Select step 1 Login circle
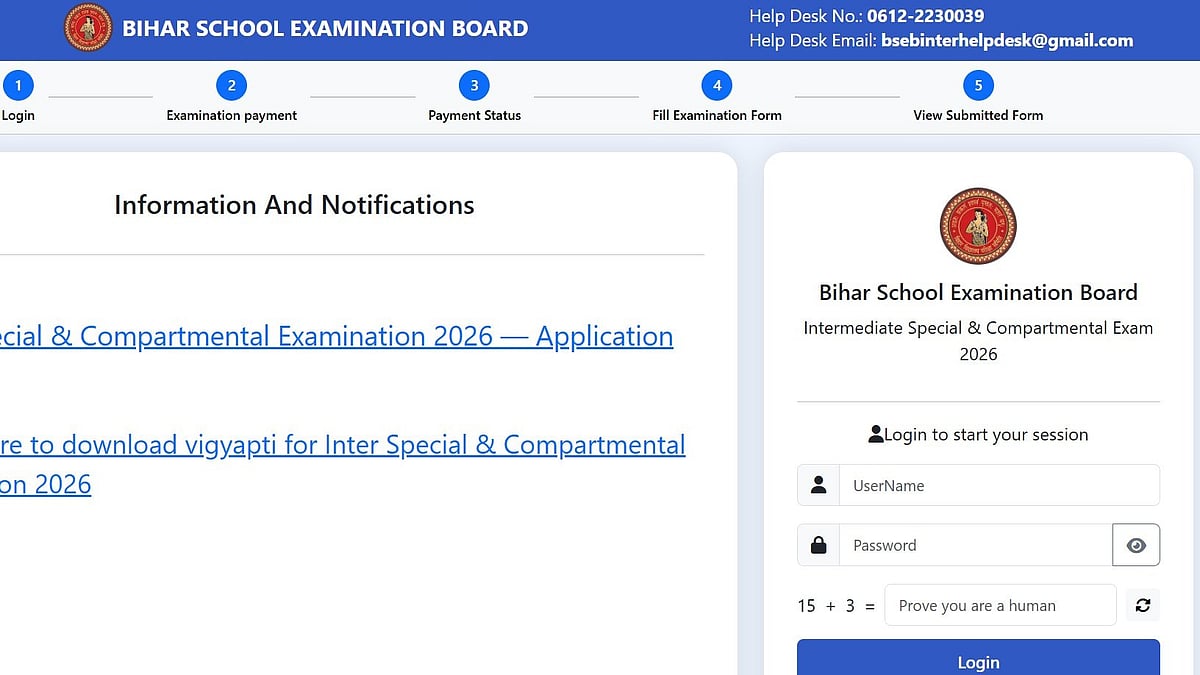The width and height of the screenshot is (1200, 675). click(18, 85)
